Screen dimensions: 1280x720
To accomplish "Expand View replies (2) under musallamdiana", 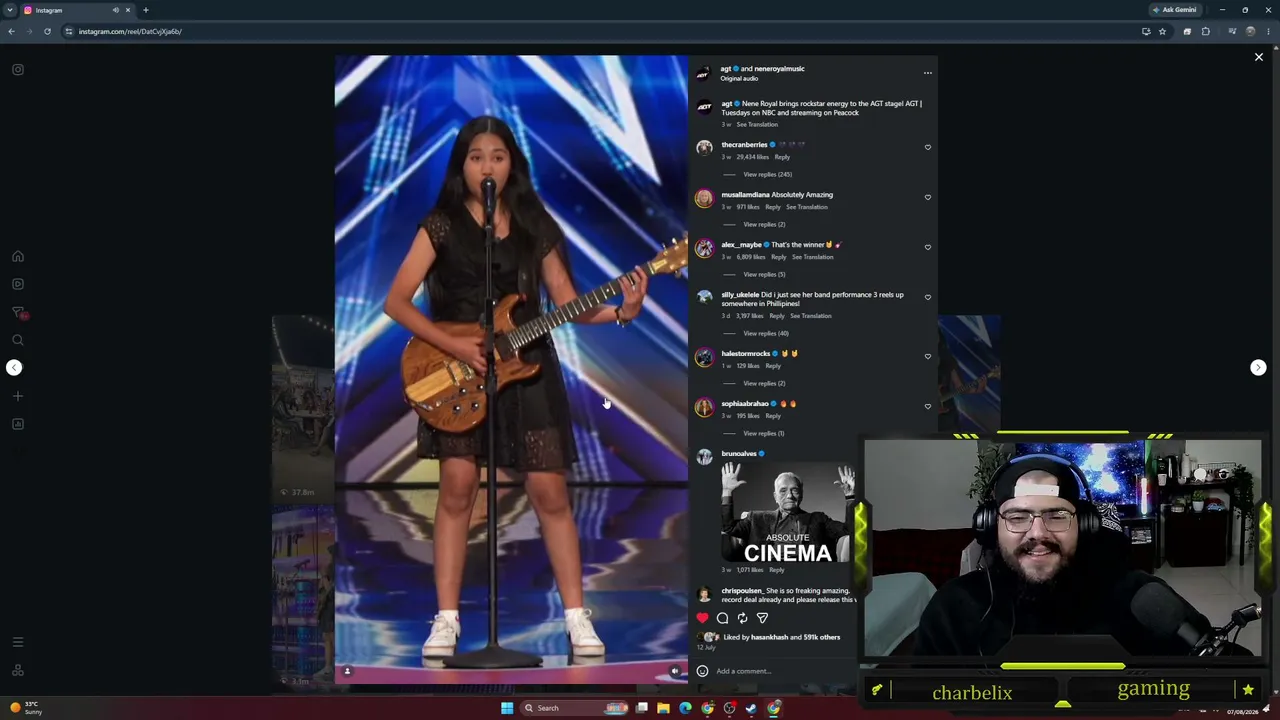I will [764, 224].
